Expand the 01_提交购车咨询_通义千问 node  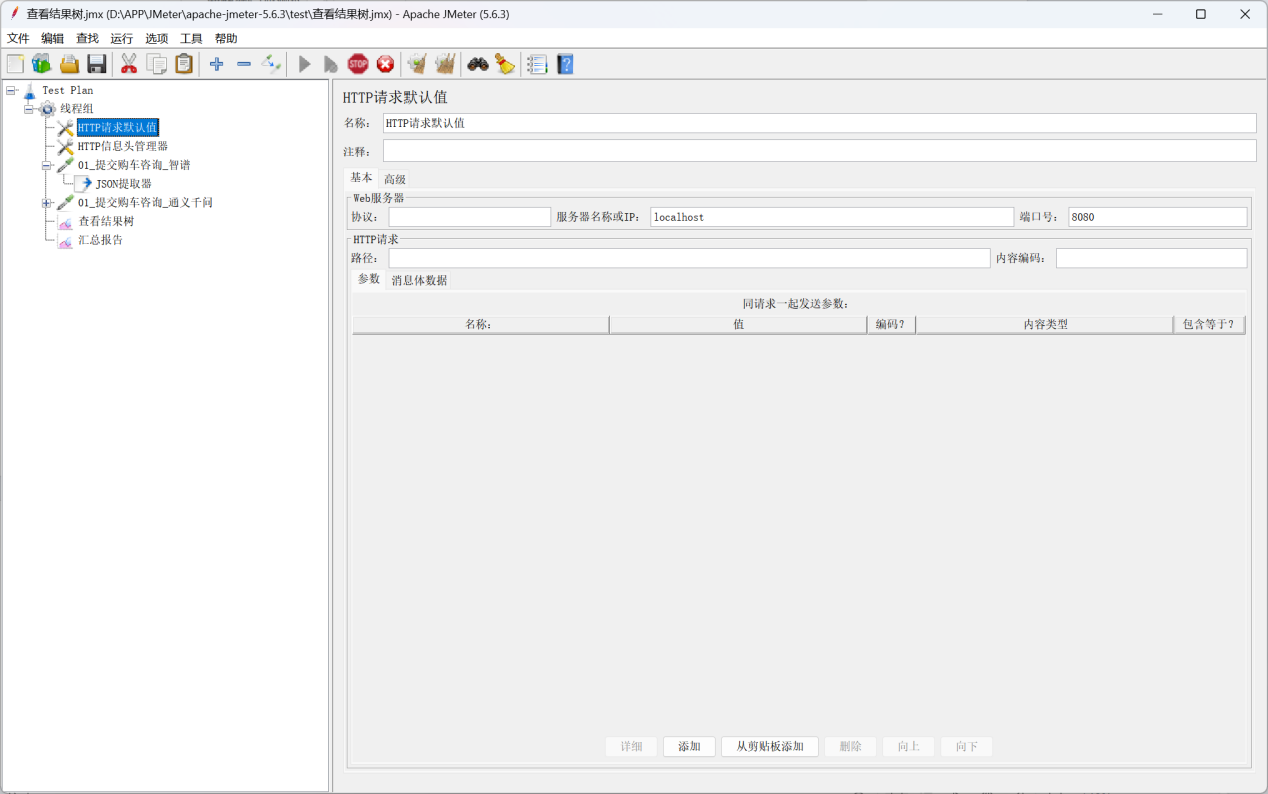[47, 203]
